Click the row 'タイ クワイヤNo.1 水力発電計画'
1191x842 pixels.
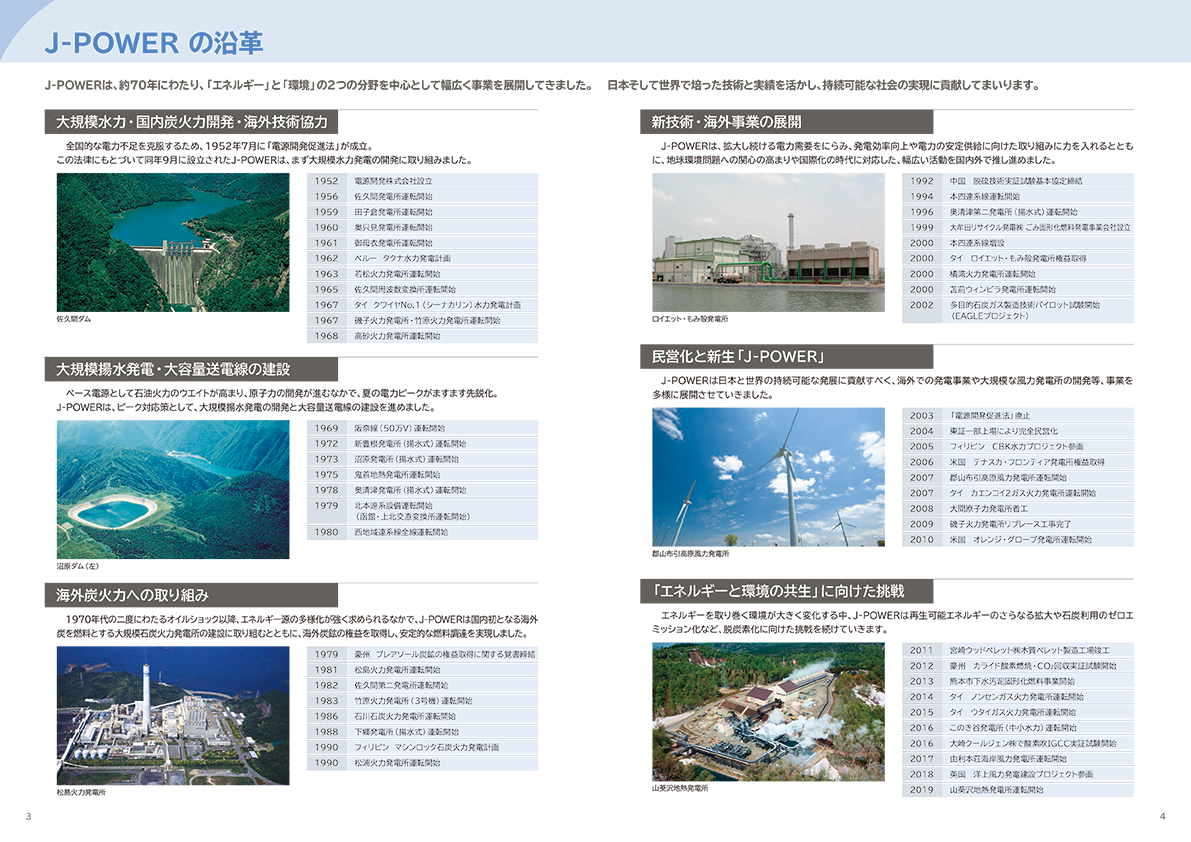[x=422, y=305]
